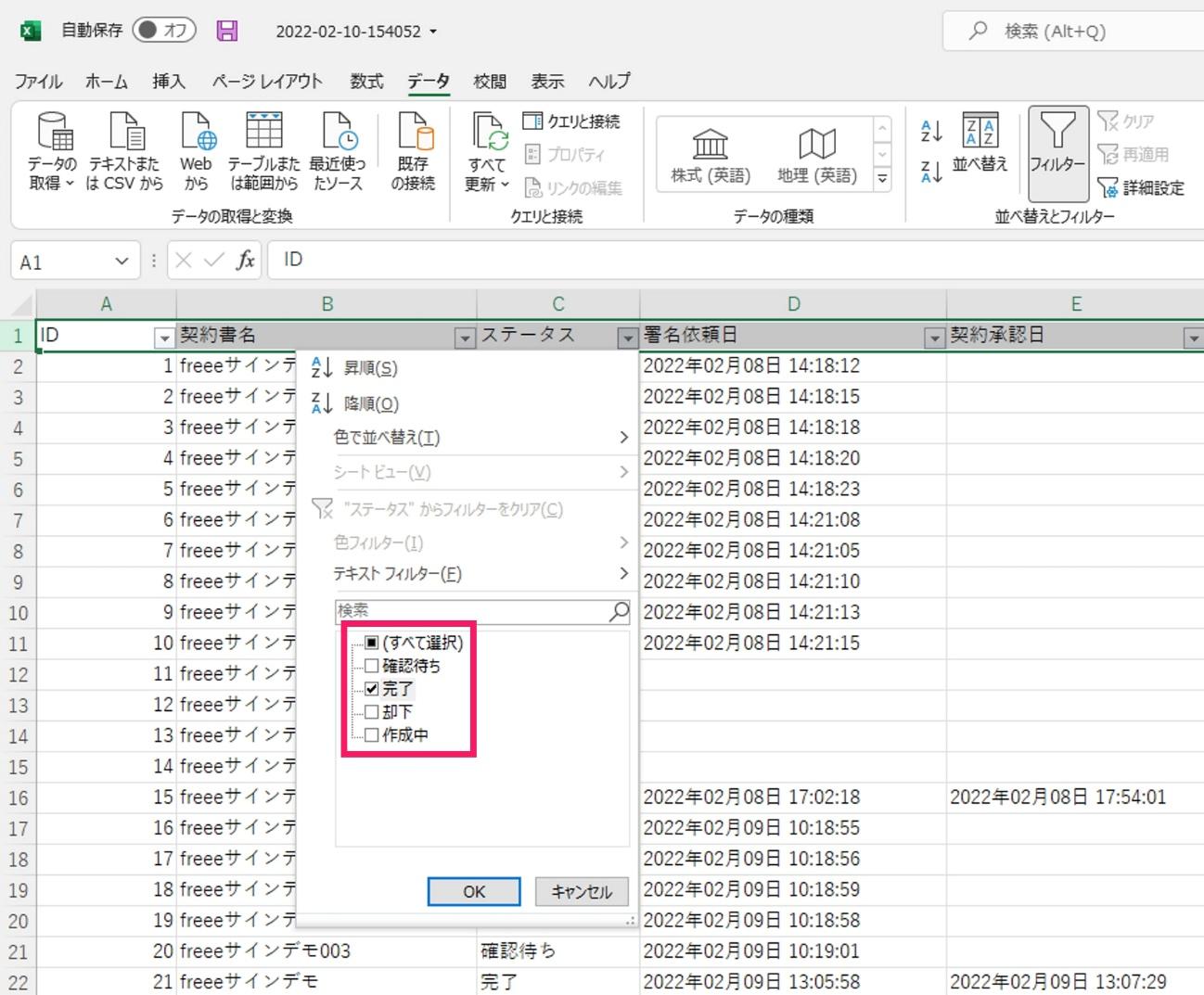Import data from Web (Webから)

197,152
